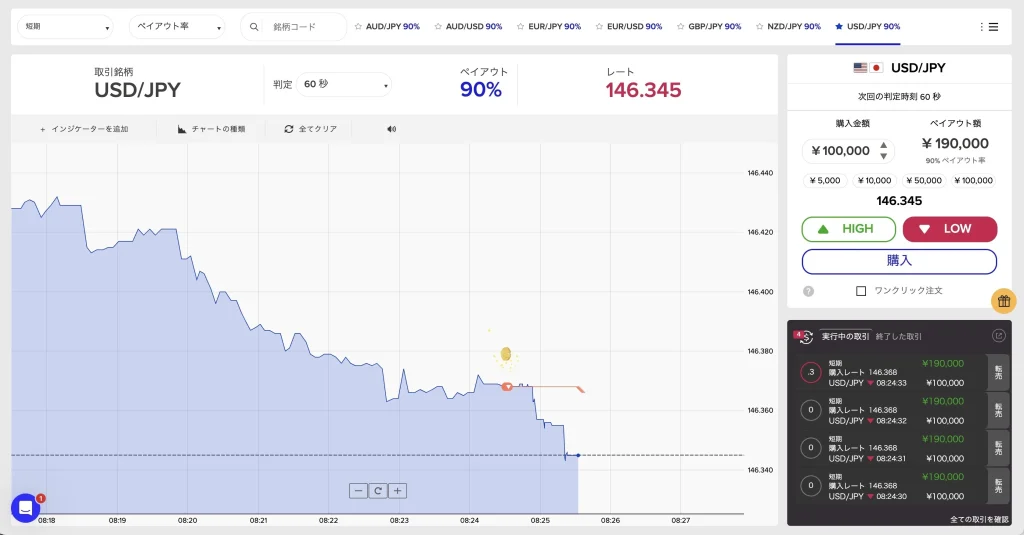Click the chart zoom-in plus button
The width and height of the screenshot is (1024, 535).
pyautogui.click(x=397, y=490)
